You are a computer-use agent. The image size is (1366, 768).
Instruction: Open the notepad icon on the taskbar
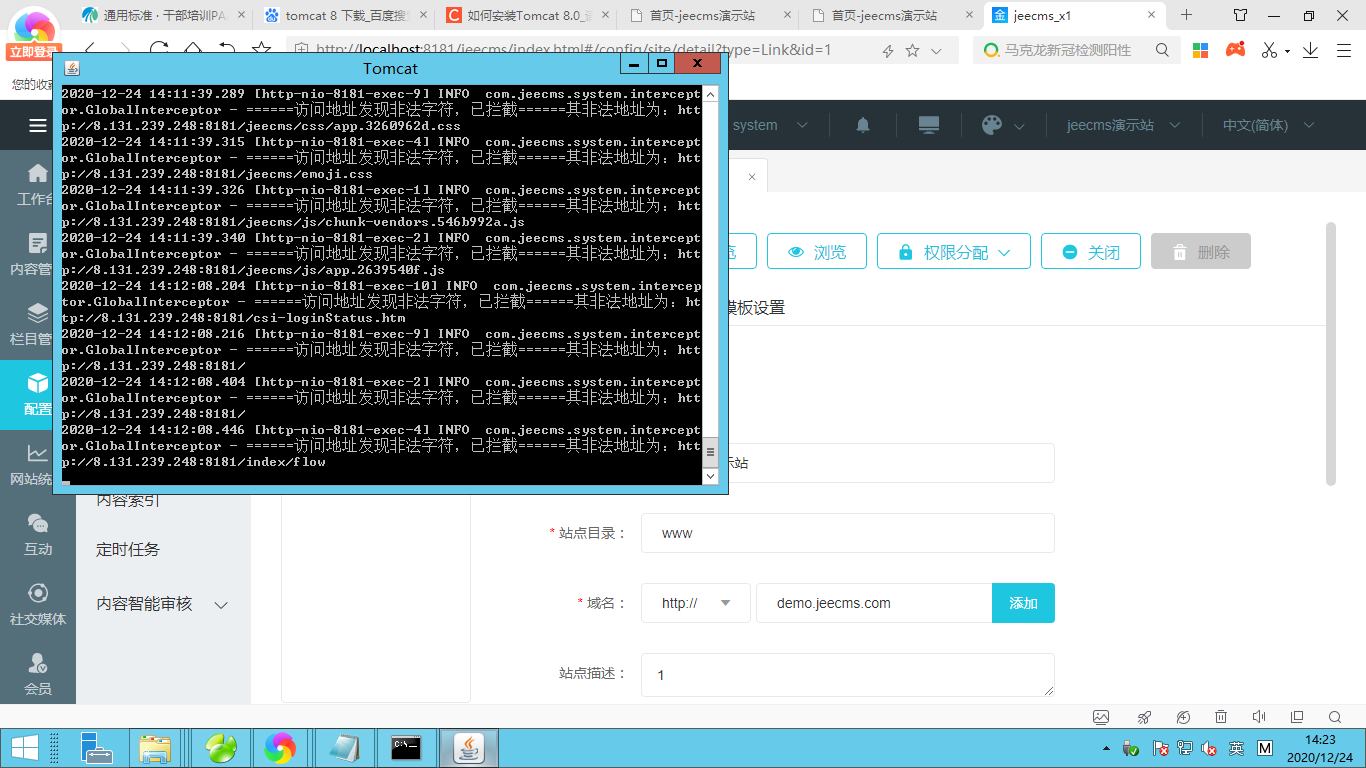pyautogui.click(x=343, y=748)
